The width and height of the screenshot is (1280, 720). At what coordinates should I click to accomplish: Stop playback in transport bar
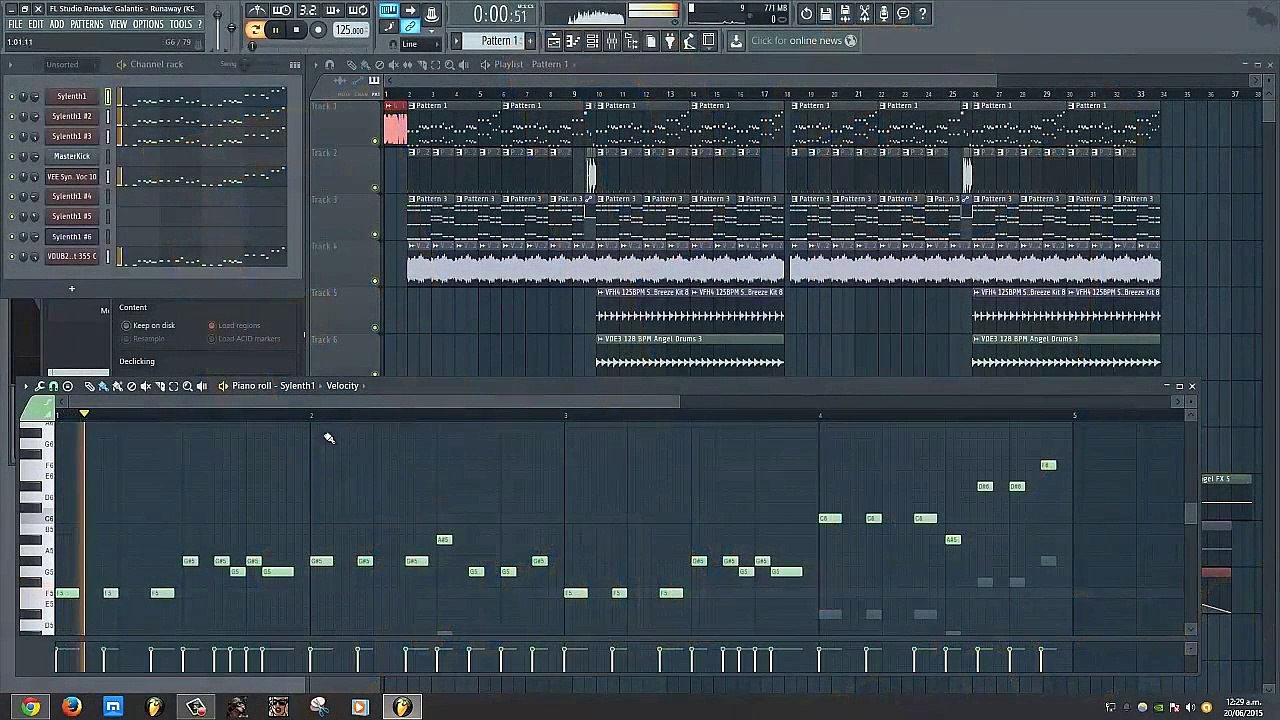[296, 30]
